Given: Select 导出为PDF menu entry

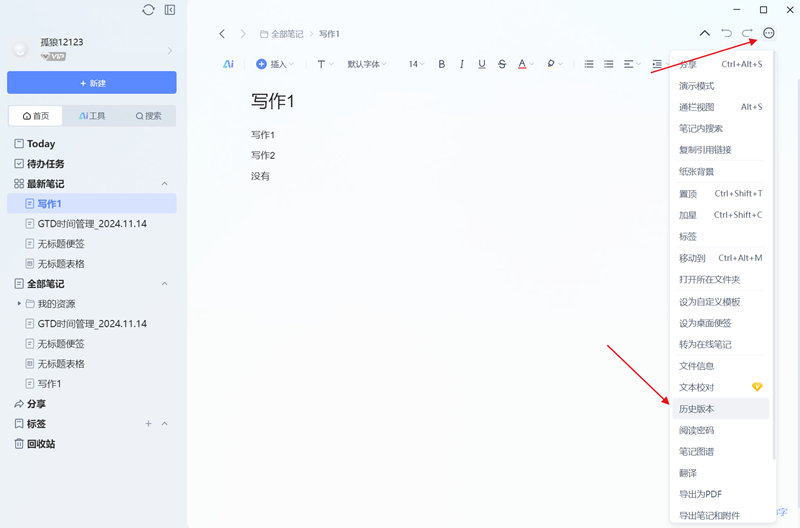Looking at the screenshot, I should 720,494.
